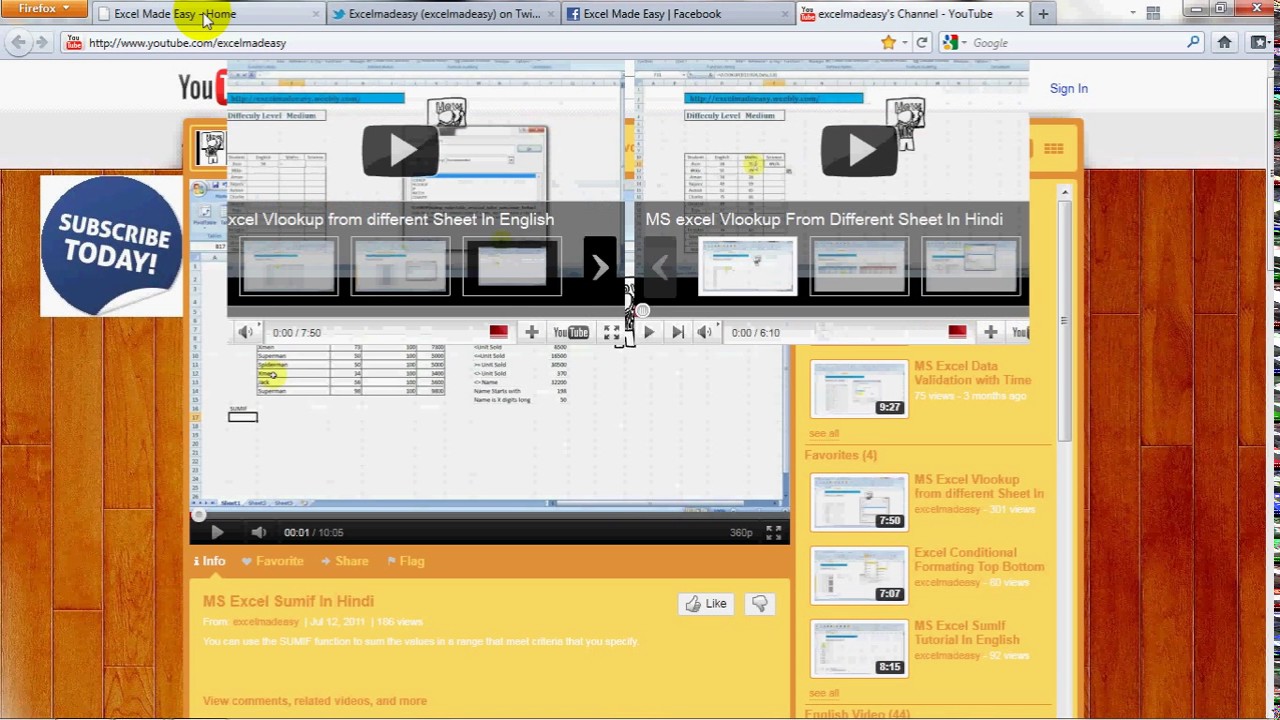Show next related thumbnails in English overlay

600,267
